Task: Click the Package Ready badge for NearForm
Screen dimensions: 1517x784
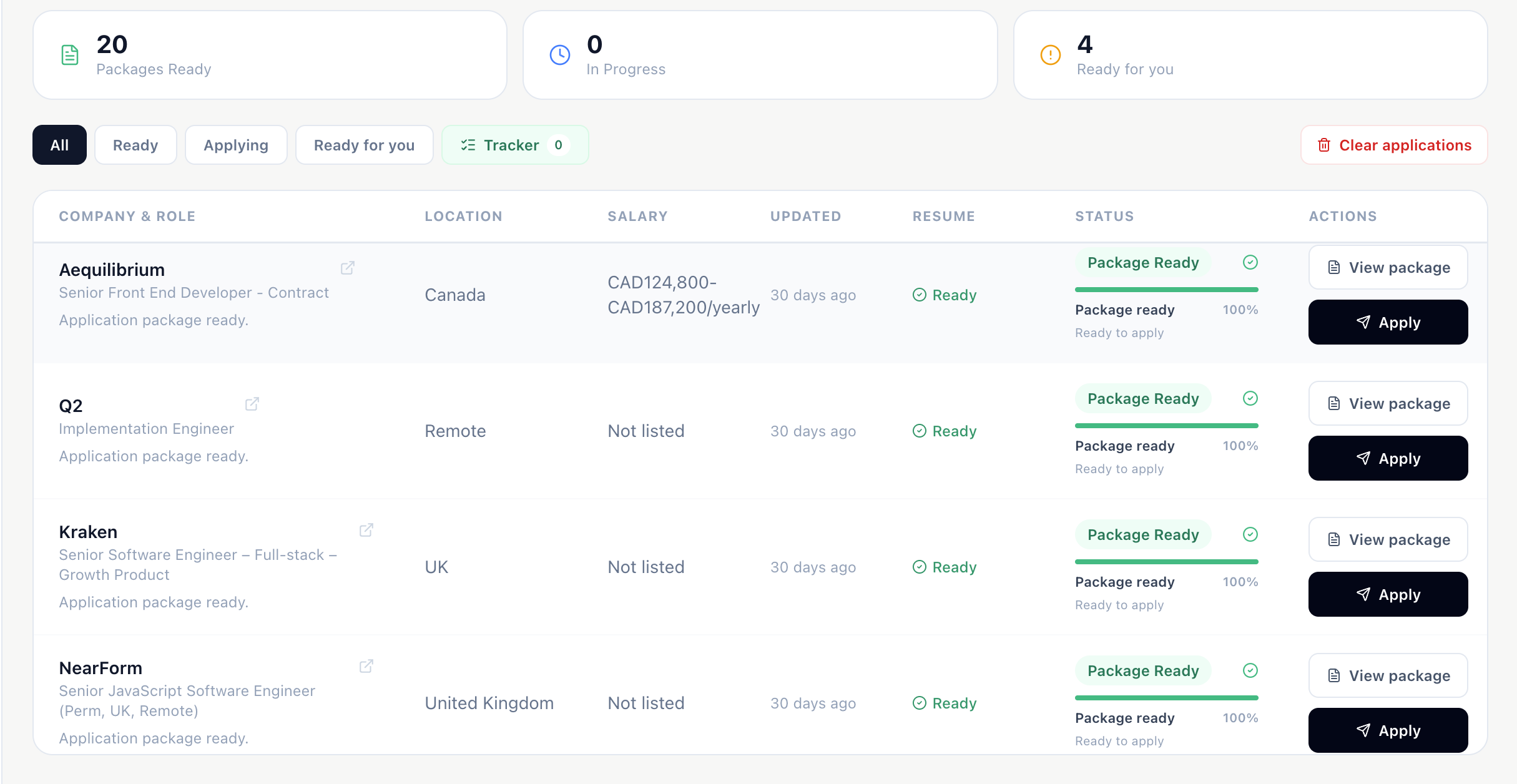Action: 1143,670
